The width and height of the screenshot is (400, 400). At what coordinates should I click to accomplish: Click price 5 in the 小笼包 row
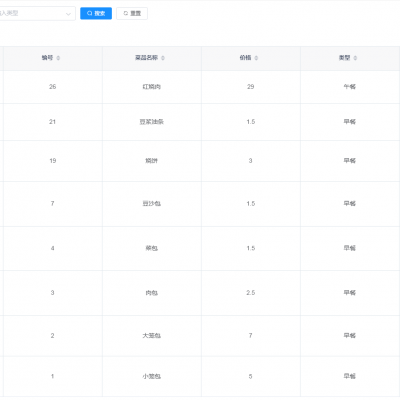coord(251,376)
